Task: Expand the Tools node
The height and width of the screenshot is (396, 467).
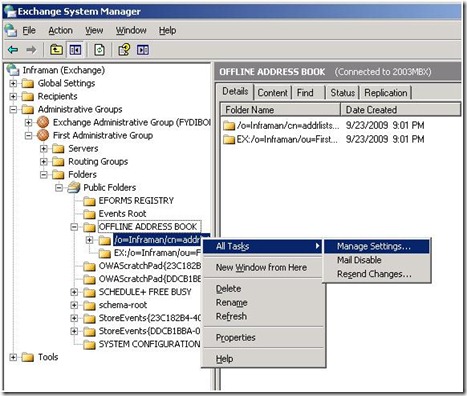Action: pyautogui.click(x=13, y=357)
